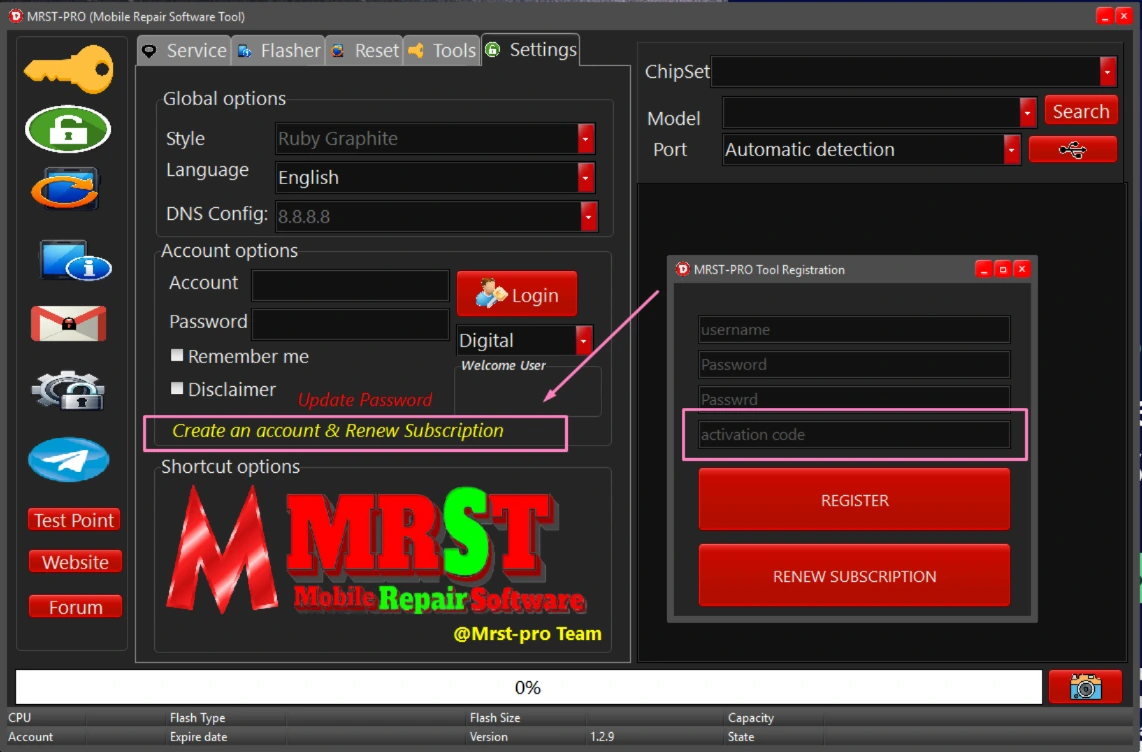Close the MRST-PRO Tool Registration window
The width and height of the screenshot is (1142, 752).
(x=1022, y=269)
